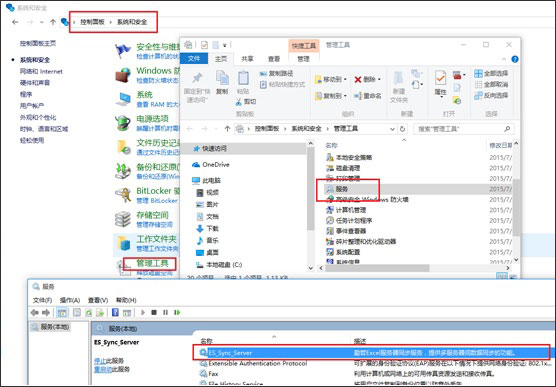
Task: Click the blue help question mark icon
Action: 515,59
